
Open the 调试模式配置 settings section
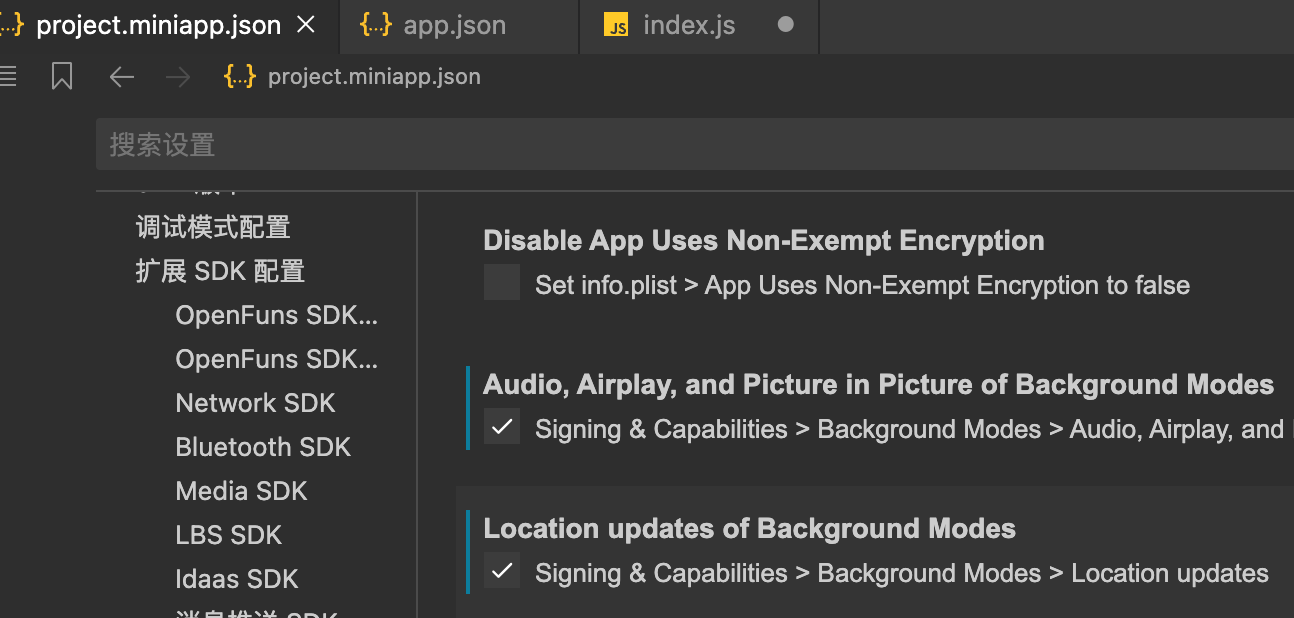click(x=213, y=227)
